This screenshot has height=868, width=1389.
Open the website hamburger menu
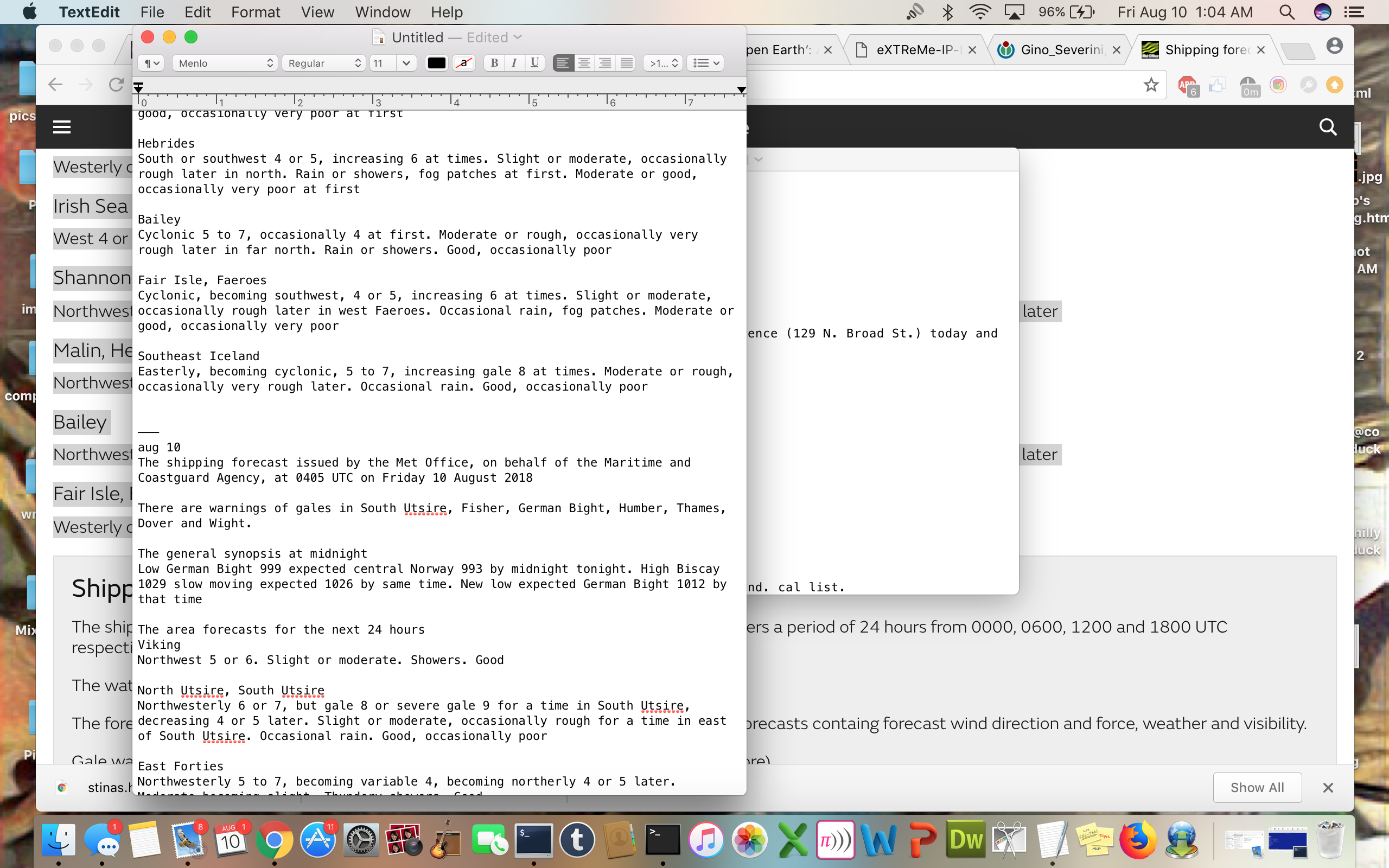point(62,127)
